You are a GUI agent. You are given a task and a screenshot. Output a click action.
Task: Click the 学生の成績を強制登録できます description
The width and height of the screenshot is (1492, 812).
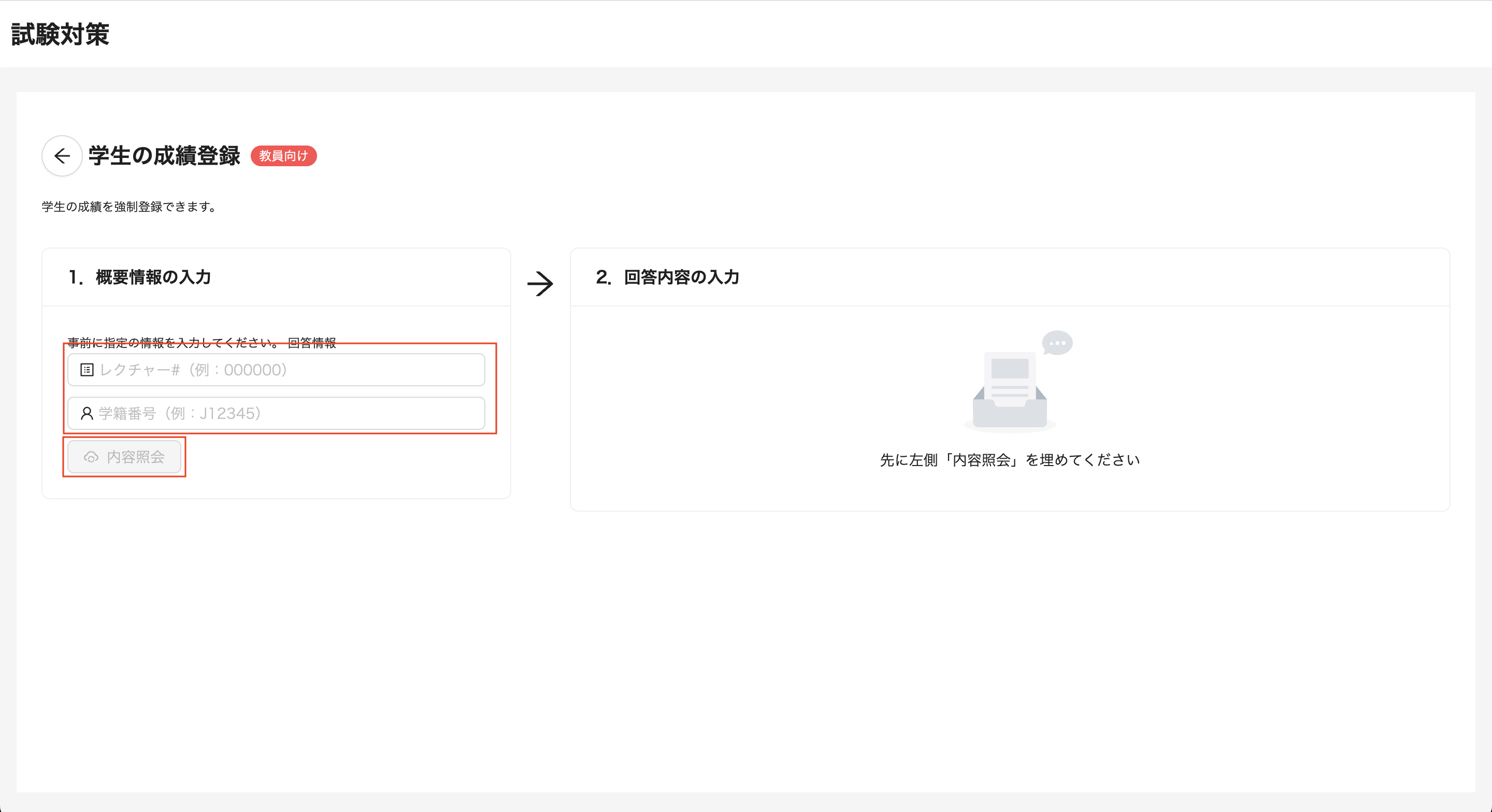pyautogui.click(x=130, y=207)
